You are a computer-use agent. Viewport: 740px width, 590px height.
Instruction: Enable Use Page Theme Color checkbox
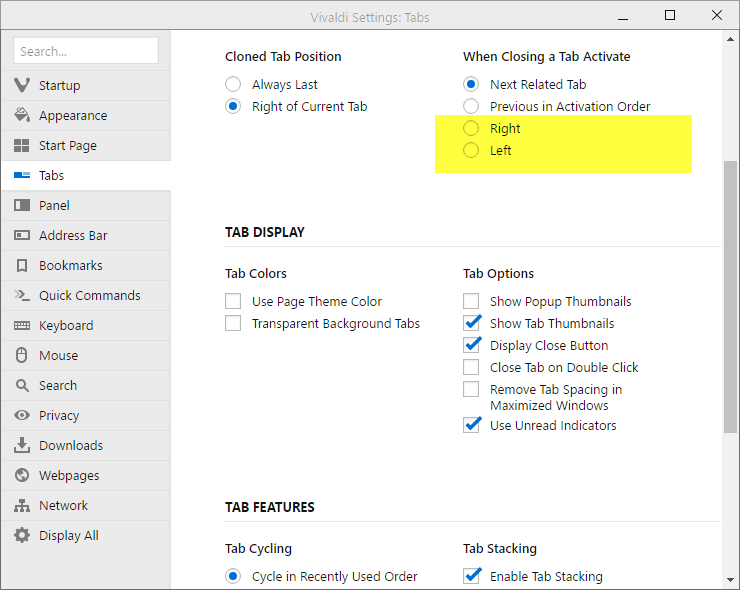tap(233, 301)
